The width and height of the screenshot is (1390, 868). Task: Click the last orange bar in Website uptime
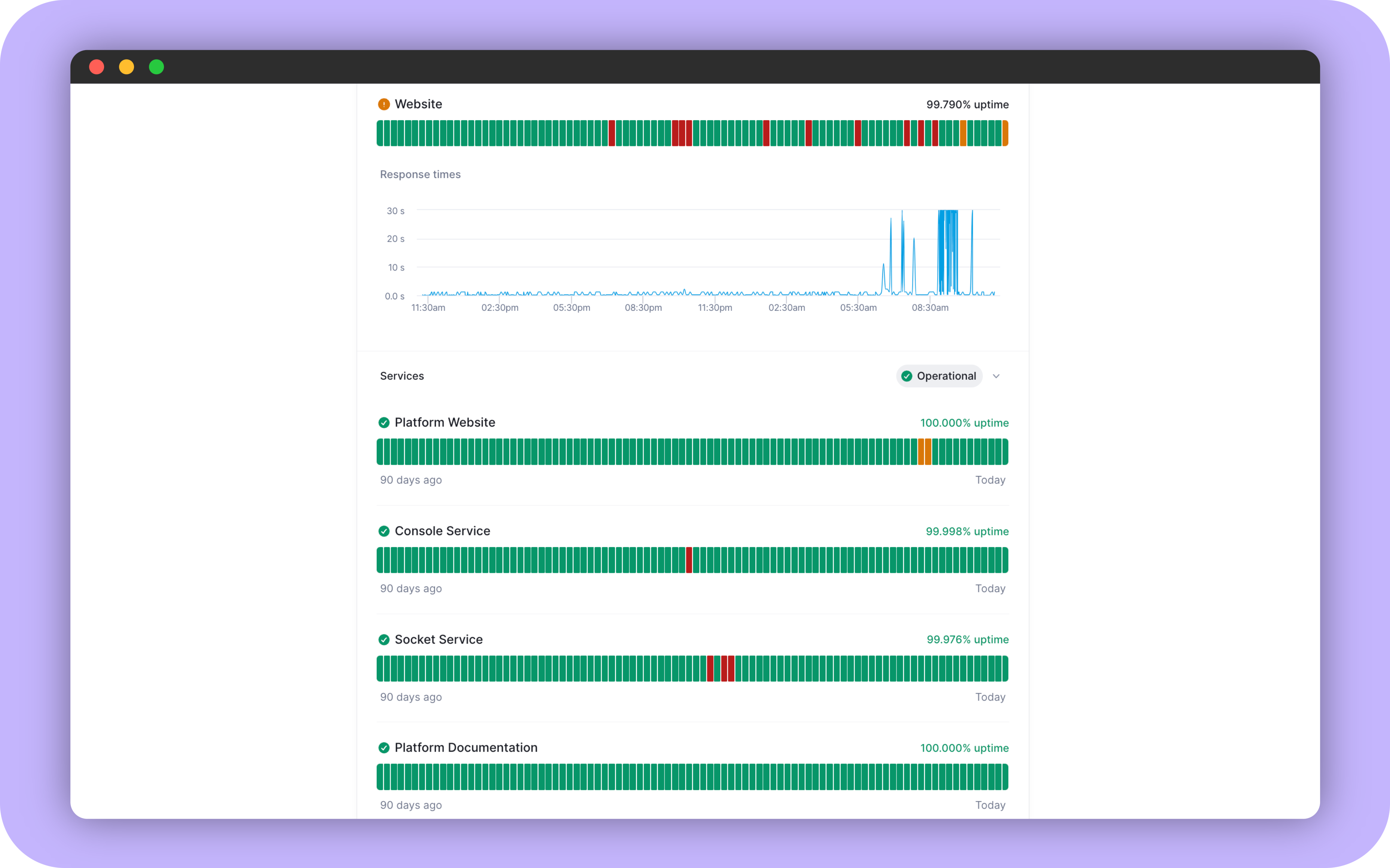(1005, 133)
